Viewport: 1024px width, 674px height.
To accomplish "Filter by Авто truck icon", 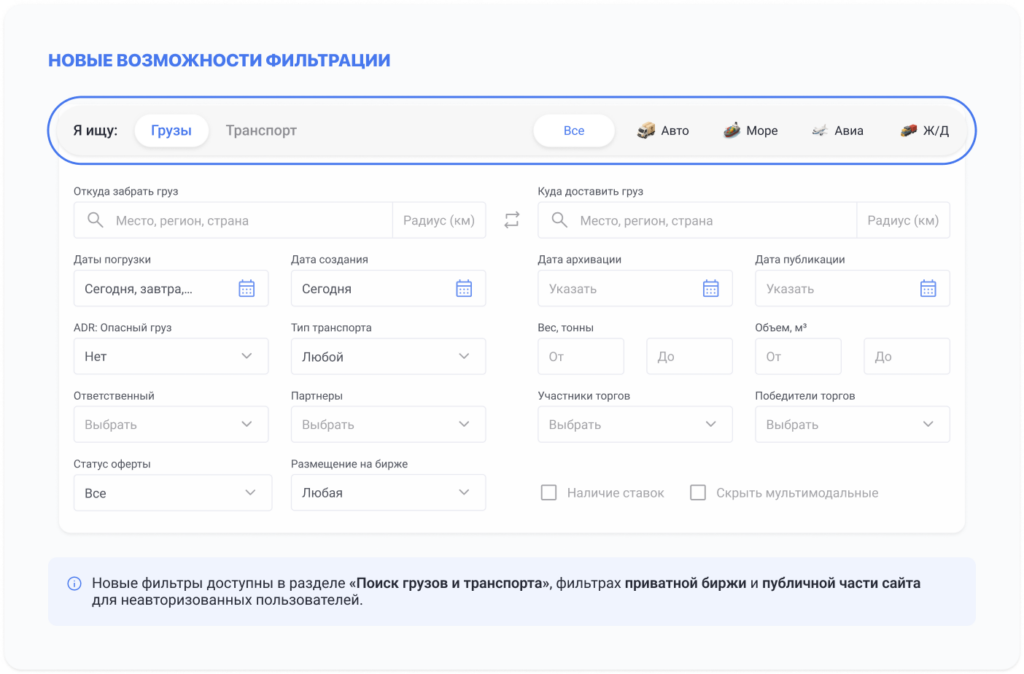I will coord(646,130).
